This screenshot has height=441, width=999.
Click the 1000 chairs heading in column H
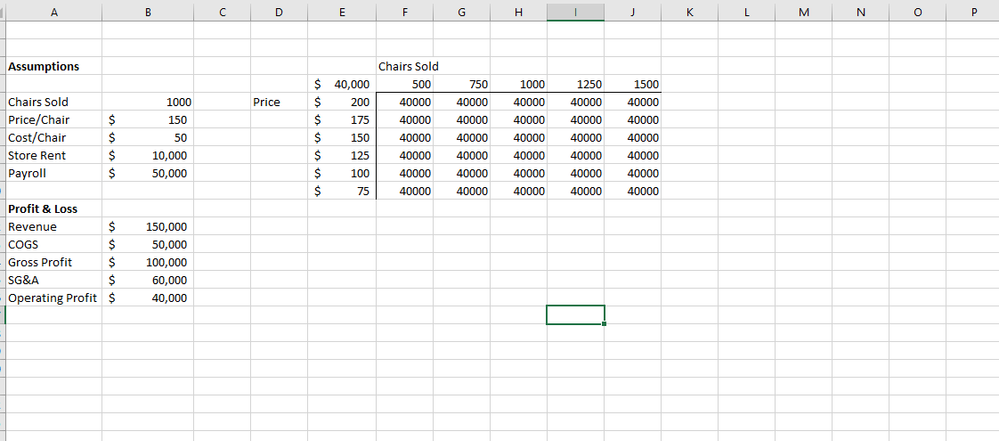coord(519,84)
